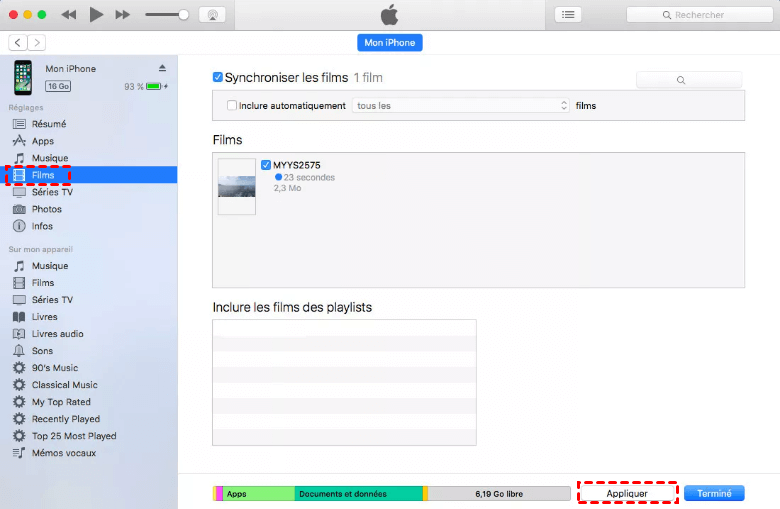Select the Mon iPhone tab button

[x=390, y=42]
